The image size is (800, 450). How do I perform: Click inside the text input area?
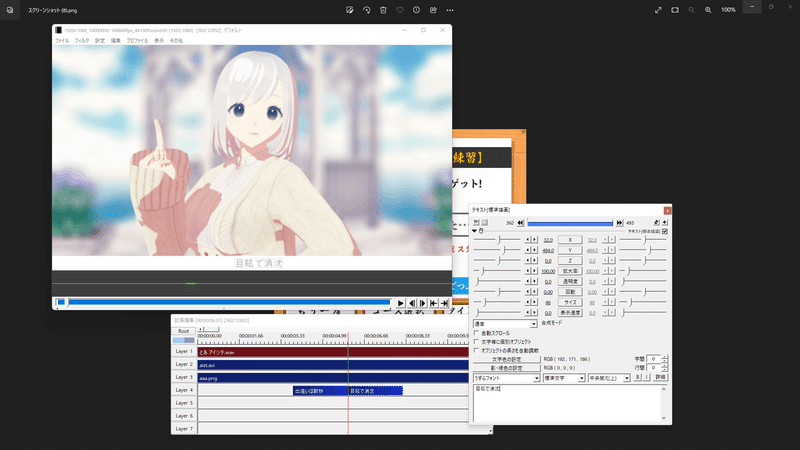(x=567, y=403)
